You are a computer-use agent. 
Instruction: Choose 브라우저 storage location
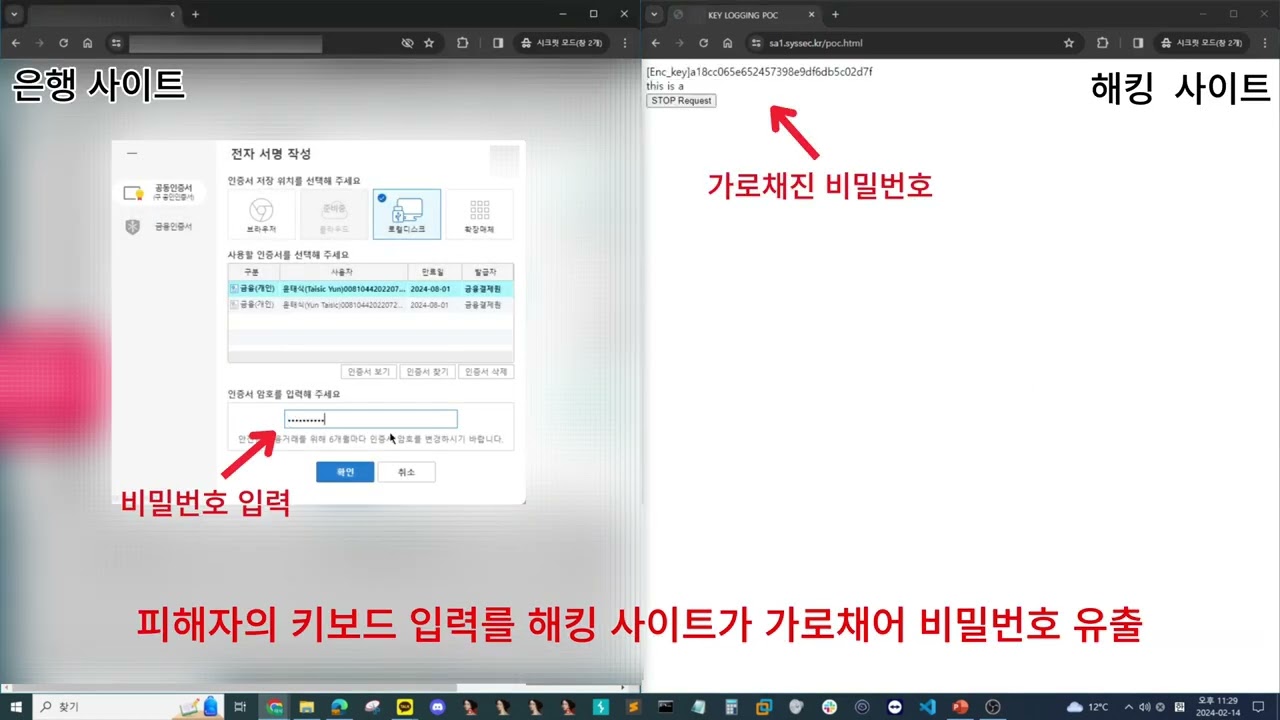click(x=262, y=214)
